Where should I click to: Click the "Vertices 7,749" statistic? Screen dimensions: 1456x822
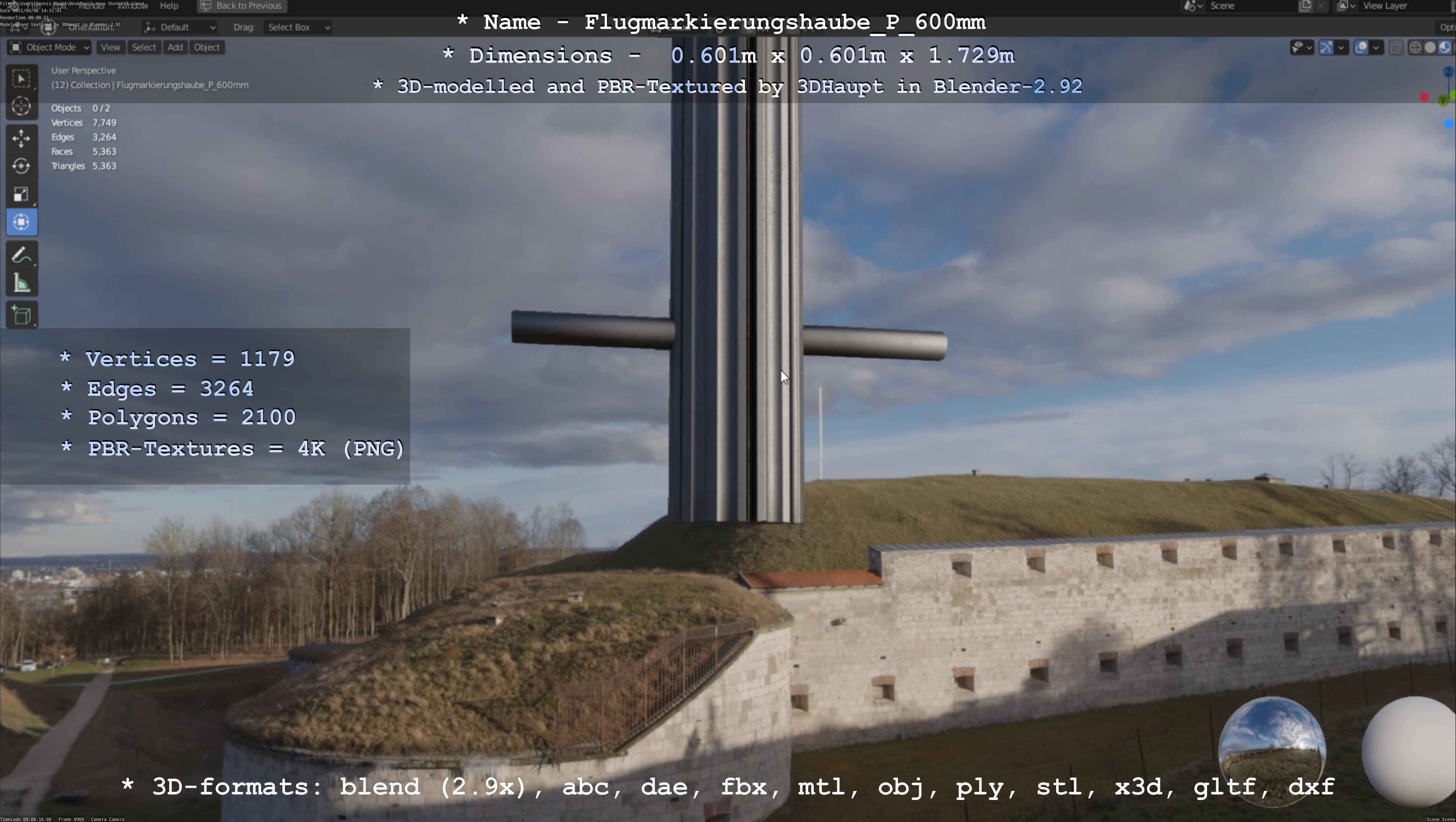84,123
